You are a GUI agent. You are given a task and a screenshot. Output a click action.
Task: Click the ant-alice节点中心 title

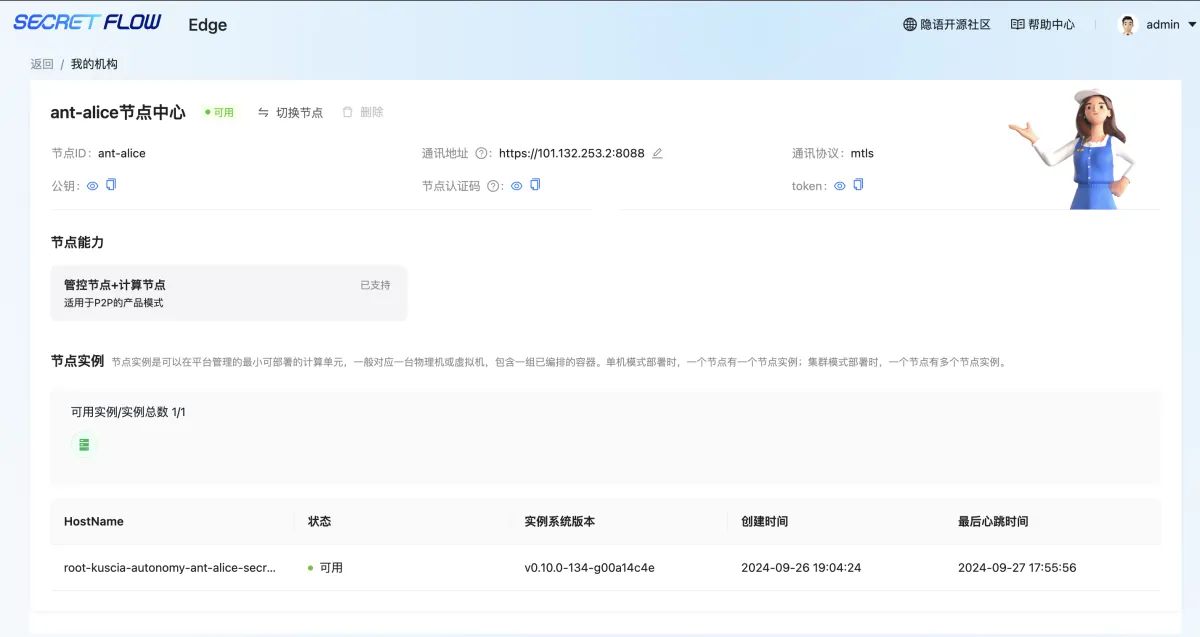[118, 112]
